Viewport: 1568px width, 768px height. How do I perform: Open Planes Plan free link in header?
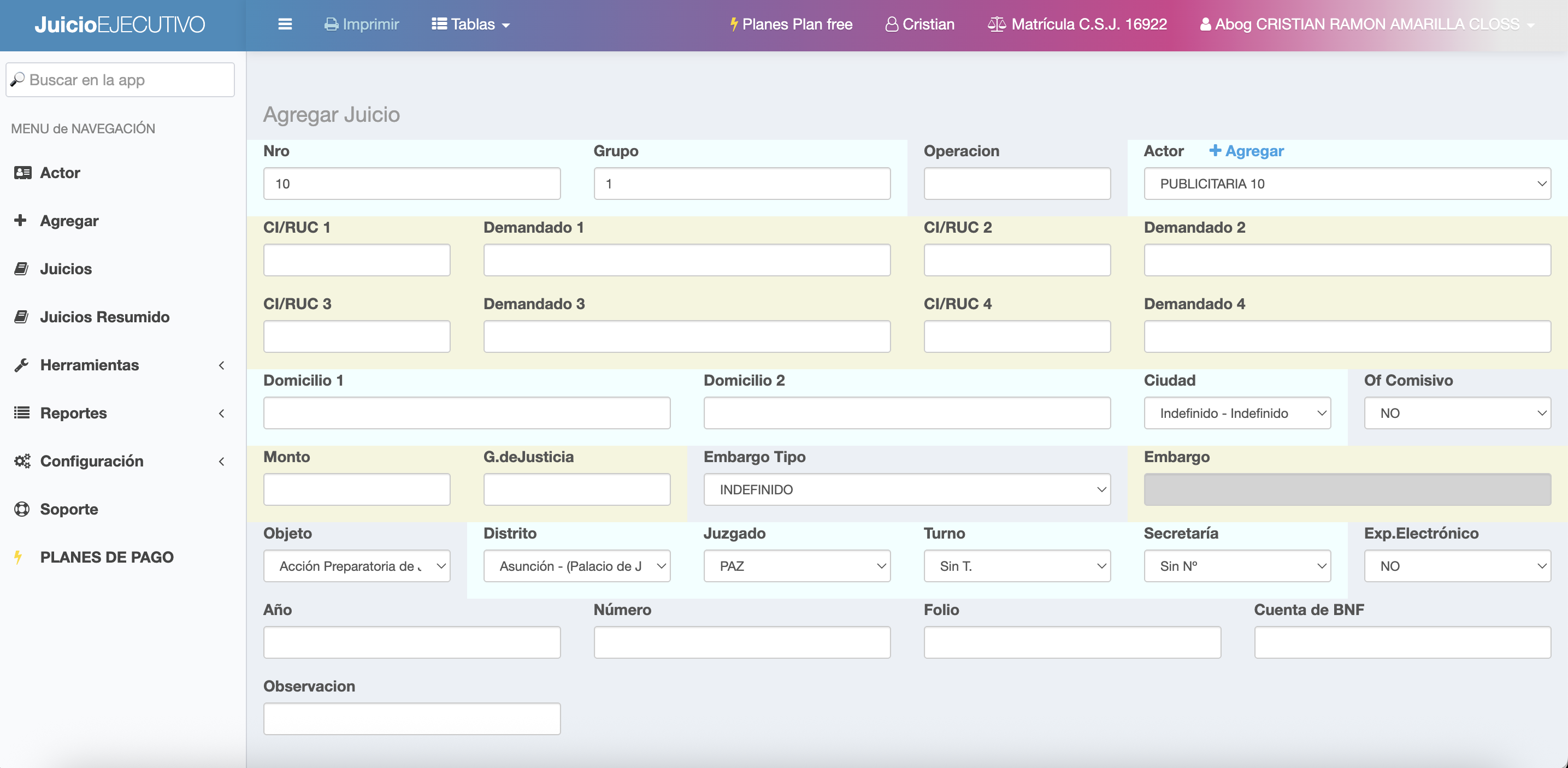(791, 25)
